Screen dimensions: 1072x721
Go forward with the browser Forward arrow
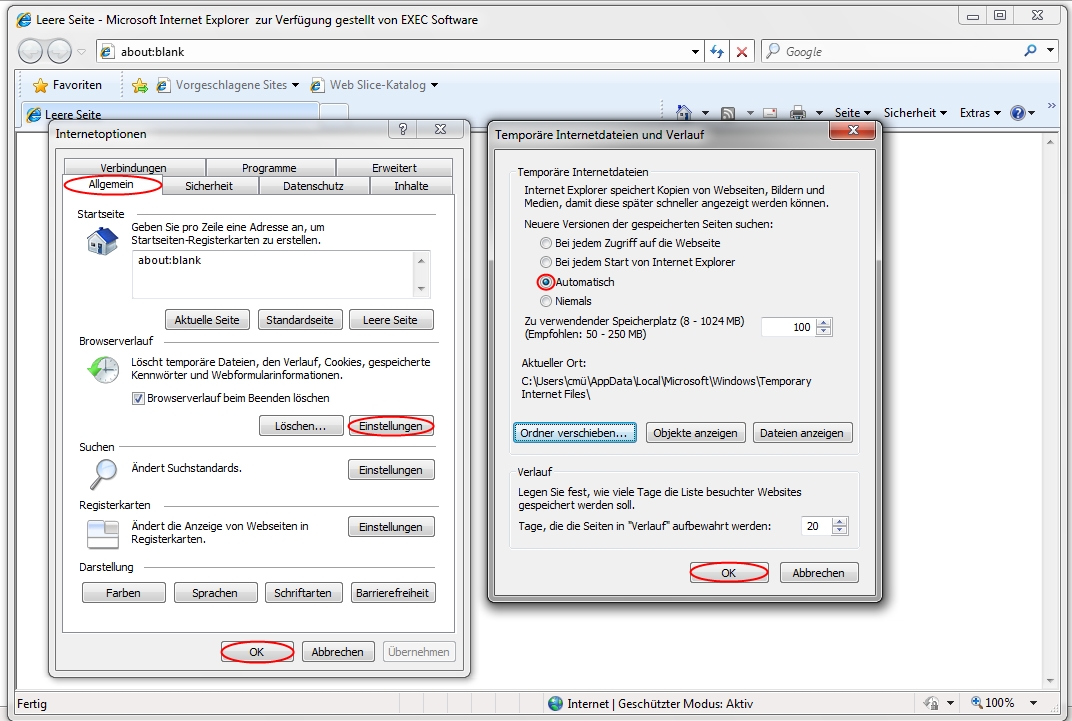click(x=59, y=51)
